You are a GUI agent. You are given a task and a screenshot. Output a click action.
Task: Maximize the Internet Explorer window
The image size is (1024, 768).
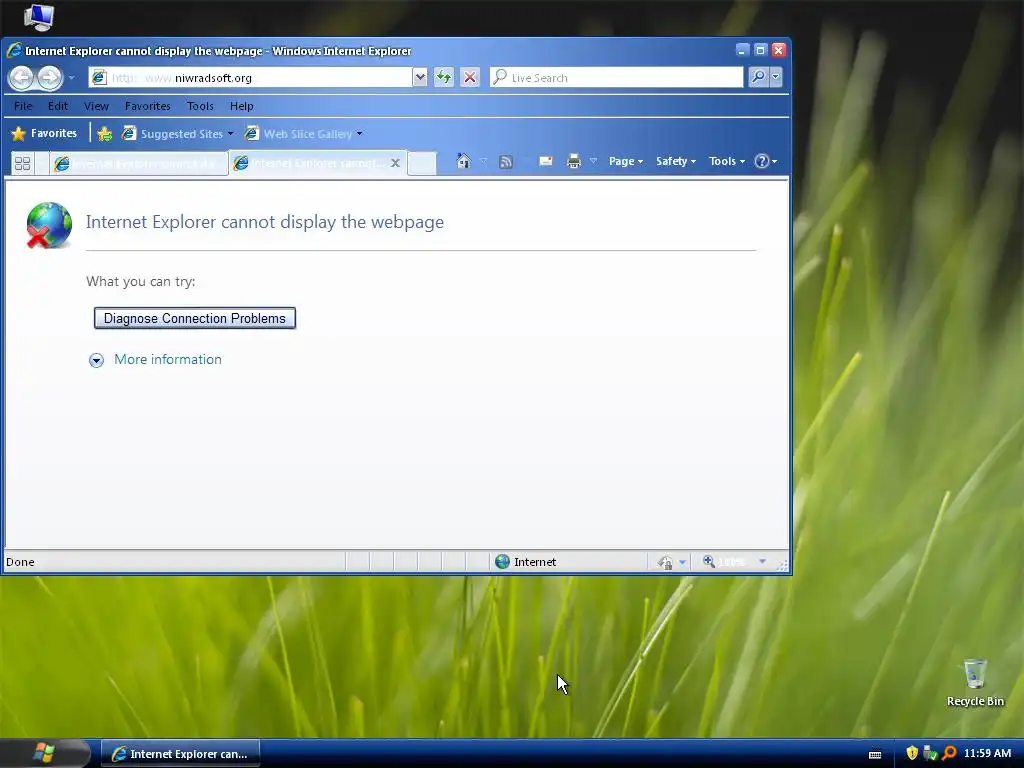click(760, 50)
